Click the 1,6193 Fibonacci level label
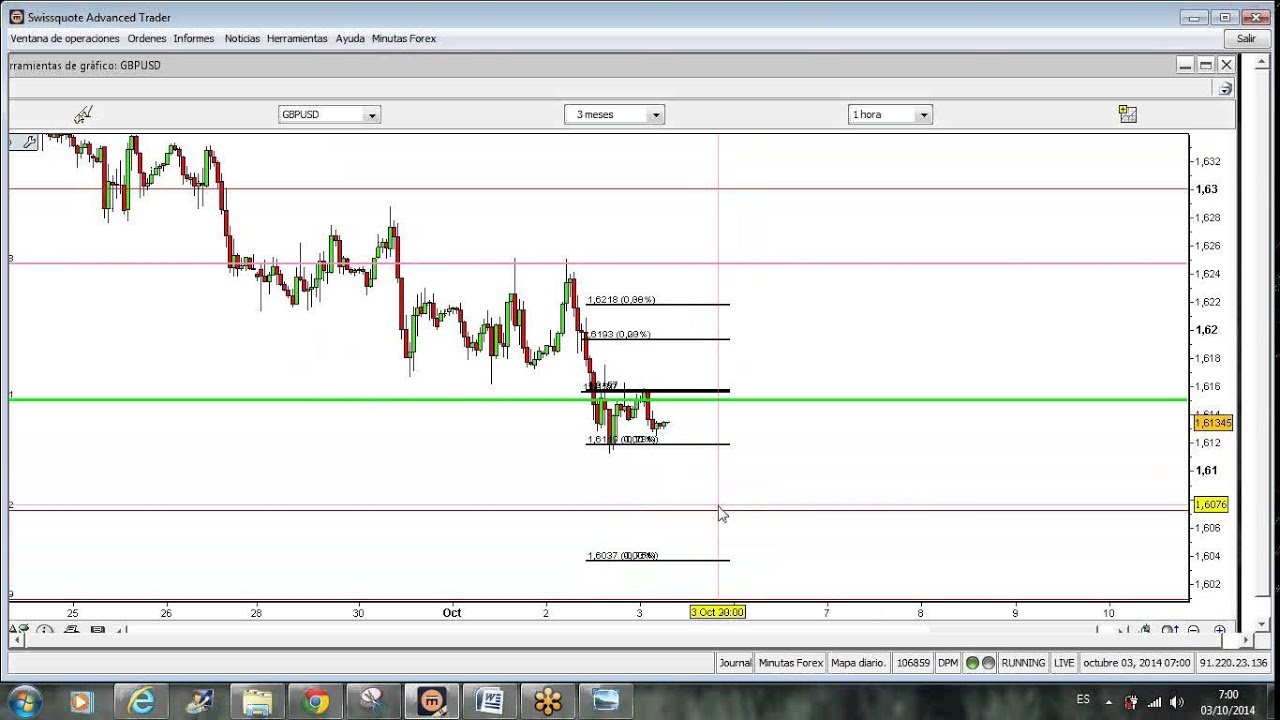Image resolution: width=1280 pixels, height=720 pixels. (x=619, y=334)
